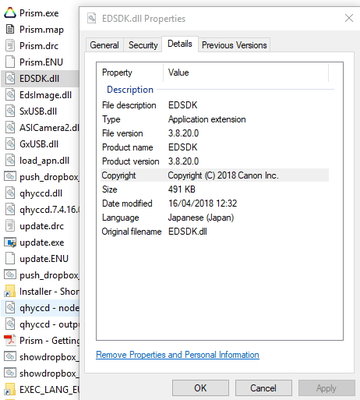Collapse the Description group heading
This screenshot has width=360, height=400.
(130, 90)
